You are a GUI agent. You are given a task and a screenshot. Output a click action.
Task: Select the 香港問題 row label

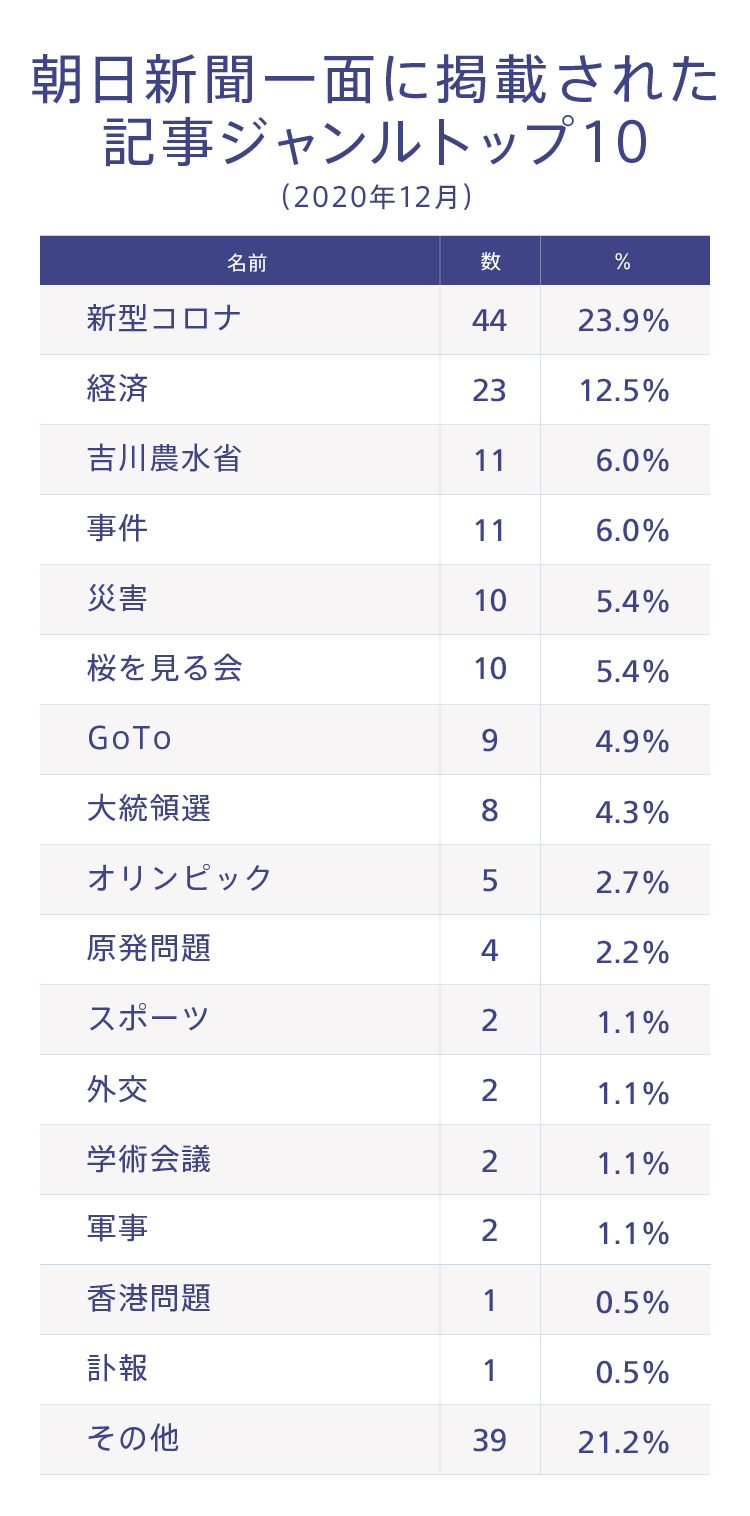(149, 1299)
